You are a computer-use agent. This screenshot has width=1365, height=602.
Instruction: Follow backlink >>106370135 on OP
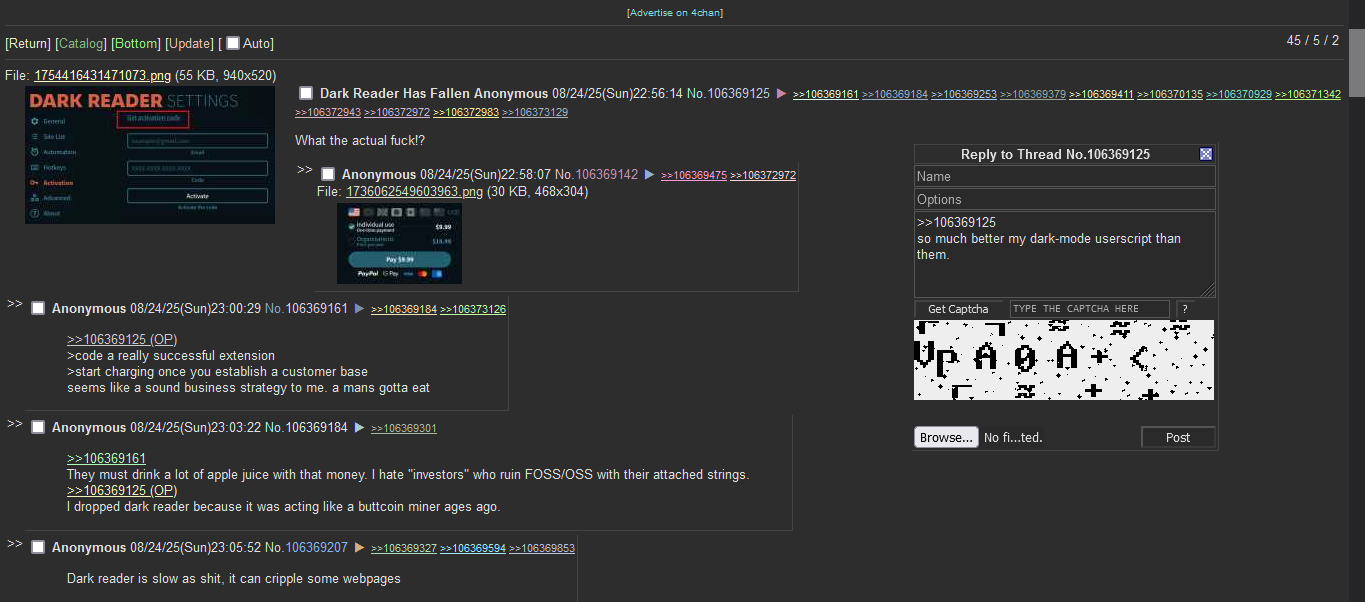[x=1170, y=94]
